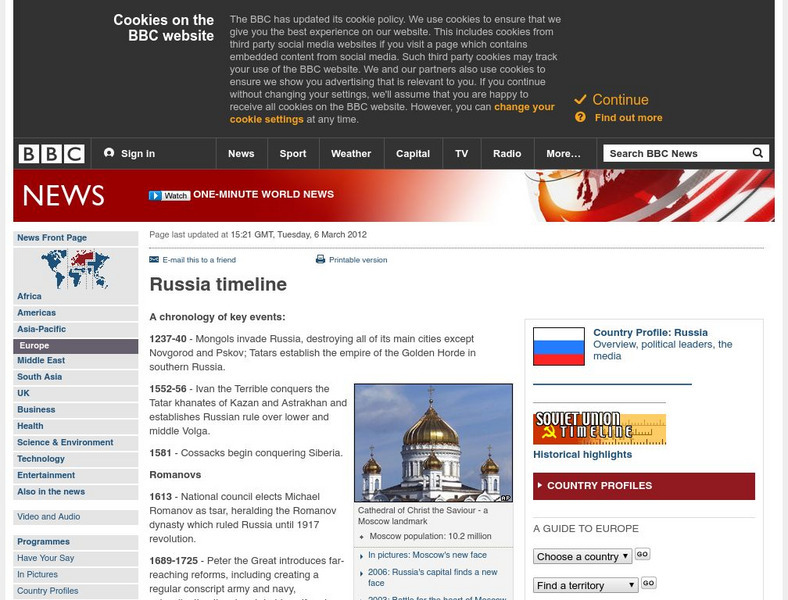Click the Watch play badge
This screenshot has height=600, width=788.
coord(169,195)
